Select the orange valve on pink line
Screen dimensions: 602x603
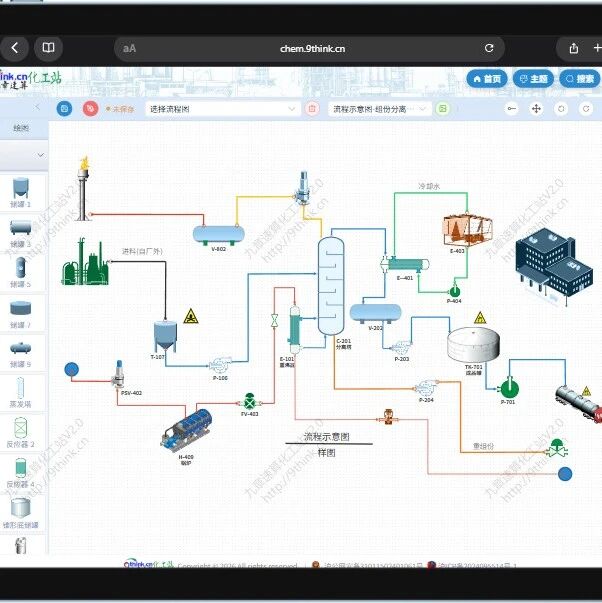coord(389,417)
